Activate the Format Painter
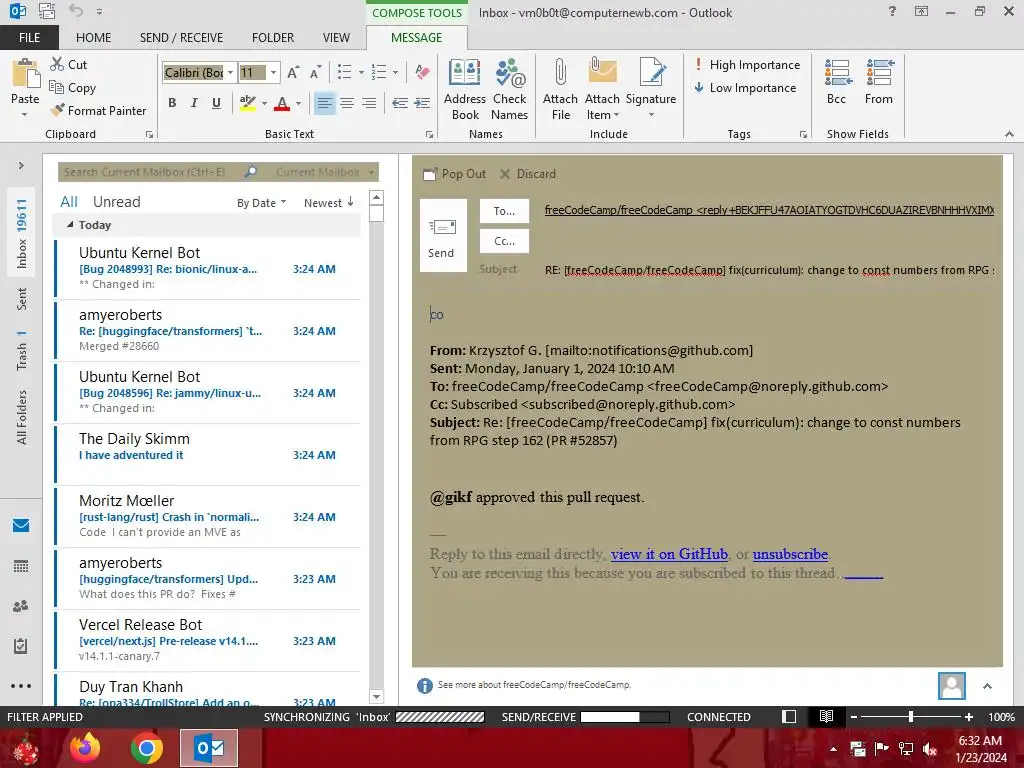The height and width of the screenshot is (768, 1024). [x=99, y=110]
